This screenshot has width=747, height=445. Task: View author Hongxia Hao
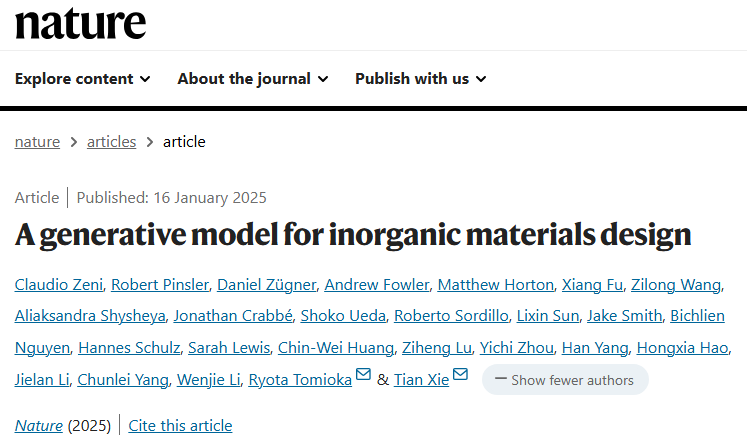pos(682,348)
